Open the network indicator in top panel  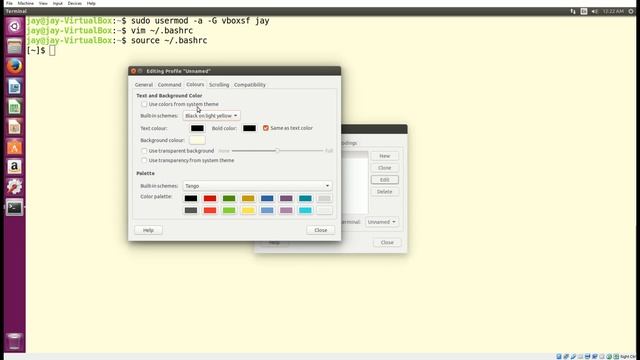(573, 11)
